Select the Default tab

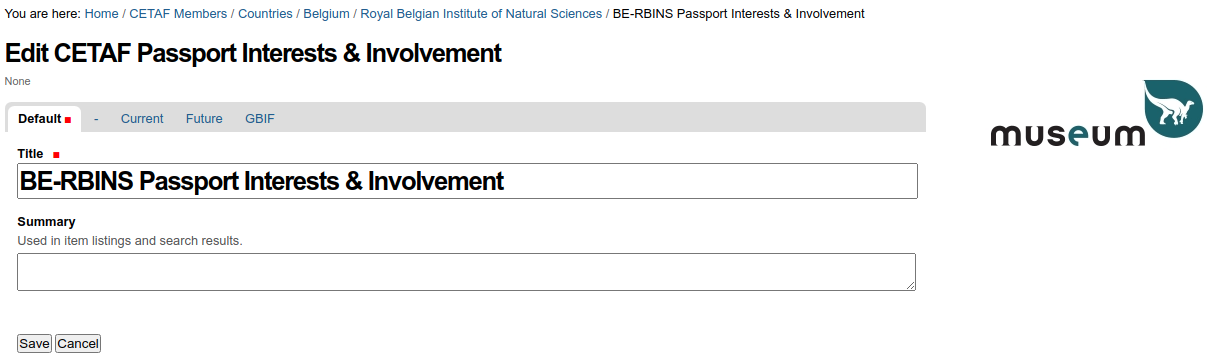(x=44, y=119)
